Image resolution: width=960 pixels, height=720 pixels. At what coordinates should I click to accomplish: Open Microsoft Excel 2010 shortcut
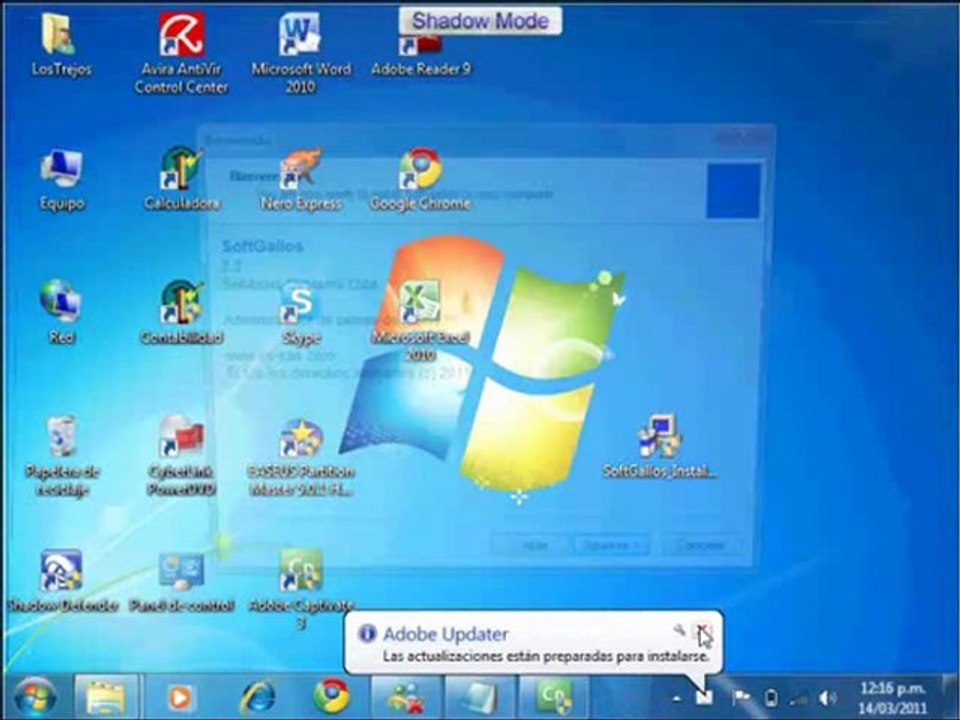(x=421, y=321)
